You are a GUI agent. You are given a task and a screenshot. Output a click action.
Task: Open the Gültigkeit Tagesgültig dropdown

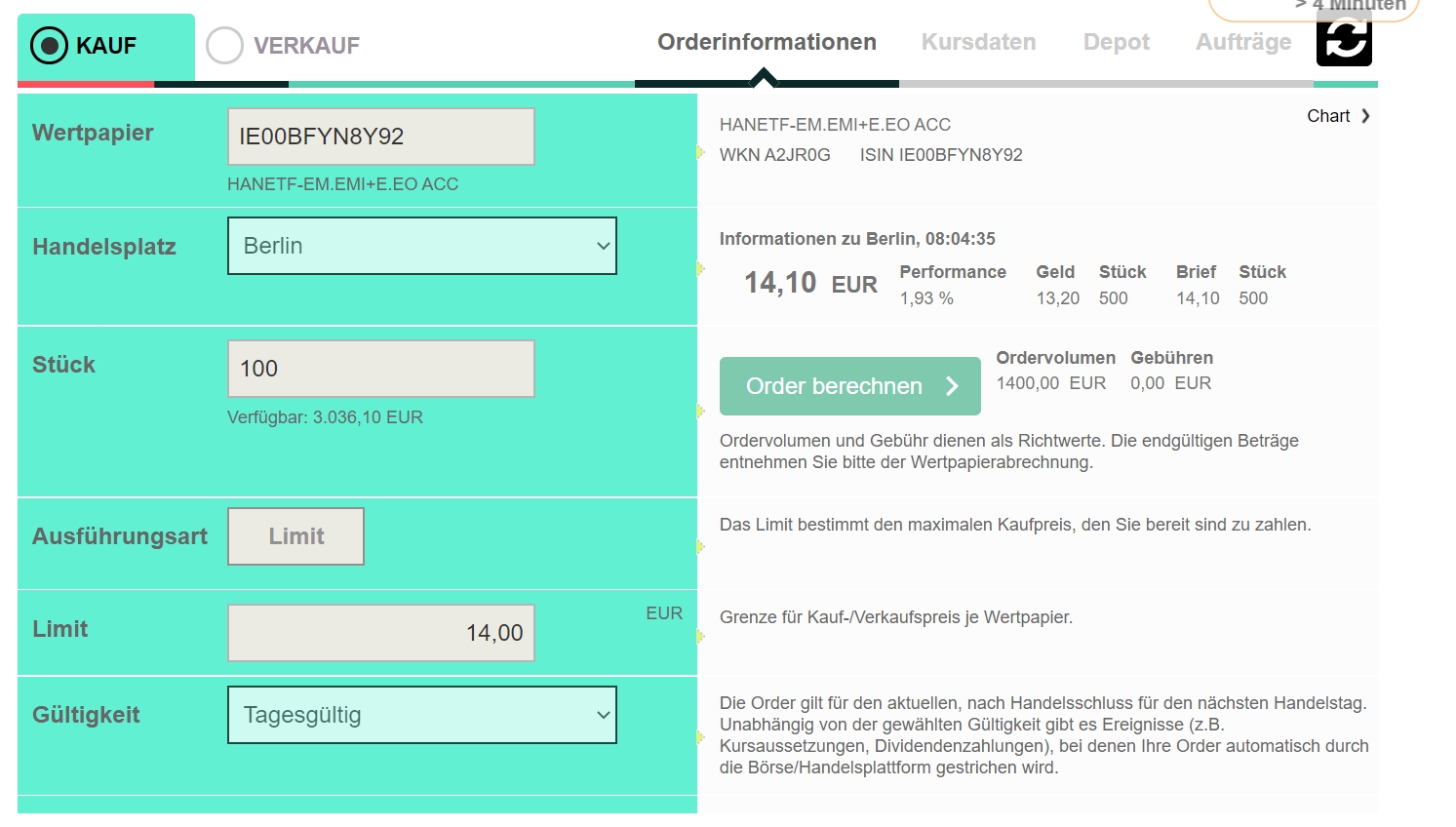pyautogui.click(x=422, y=715)
